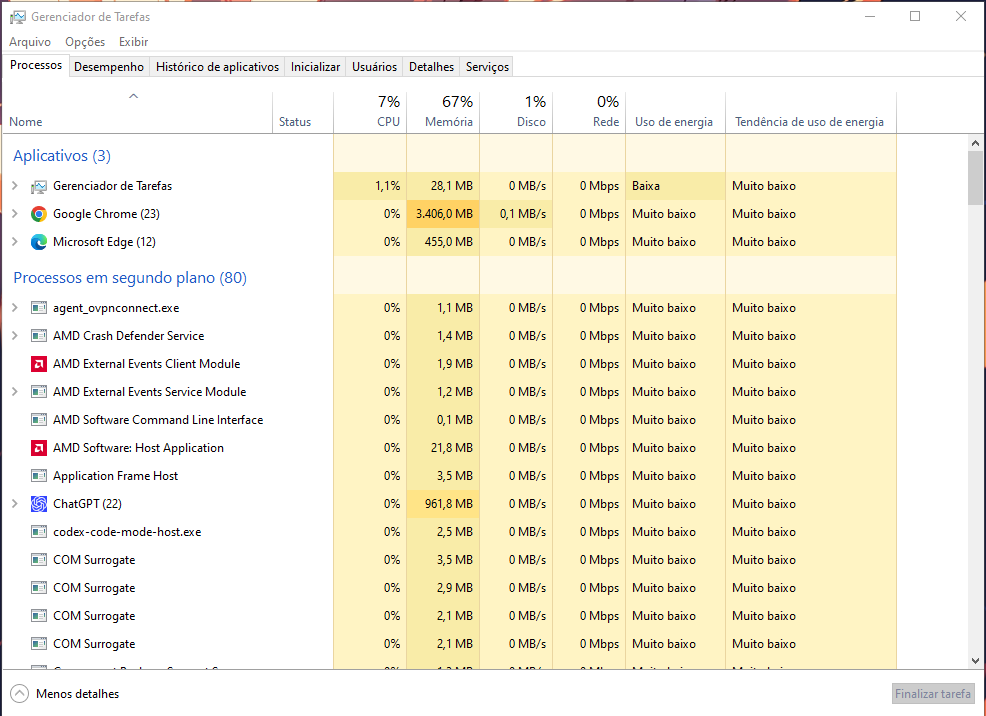Sort by Tendência de uso de energia column
Viewport: 986px width, 716px height.
pos(811,112)
